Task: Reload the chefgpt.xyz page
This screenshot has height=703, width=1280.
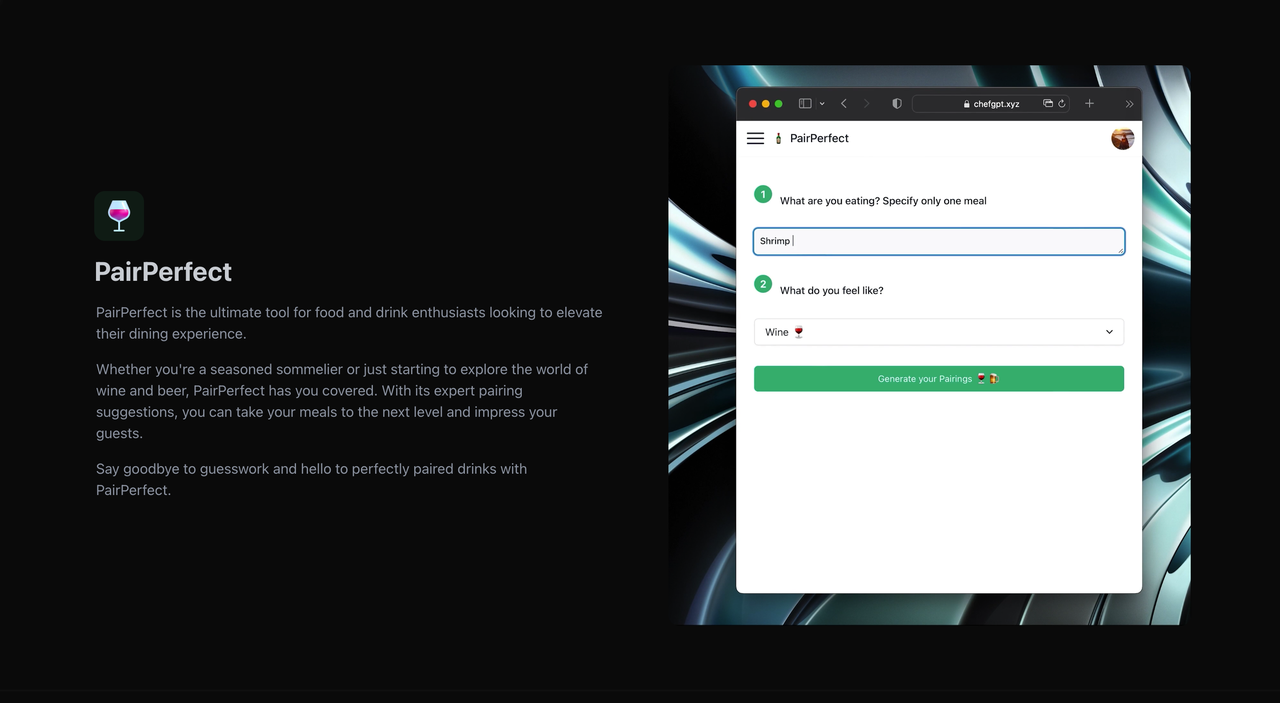Action: [1062, 103]
